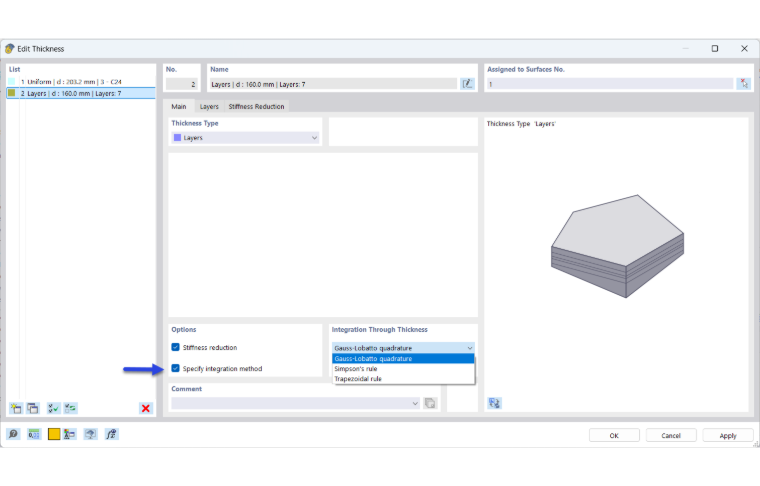Click the No. field showing 2
Viewport: 760px width, 486px height.
tap(182, 84)
